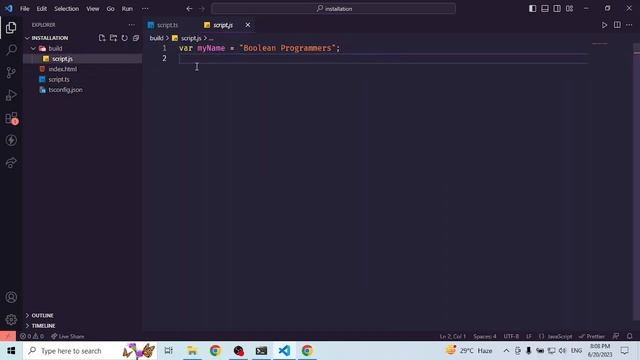This screenshot has width=640, height=360.
Task: Open errors and warnings count in status bar
Action: click(x=32, y=336)
